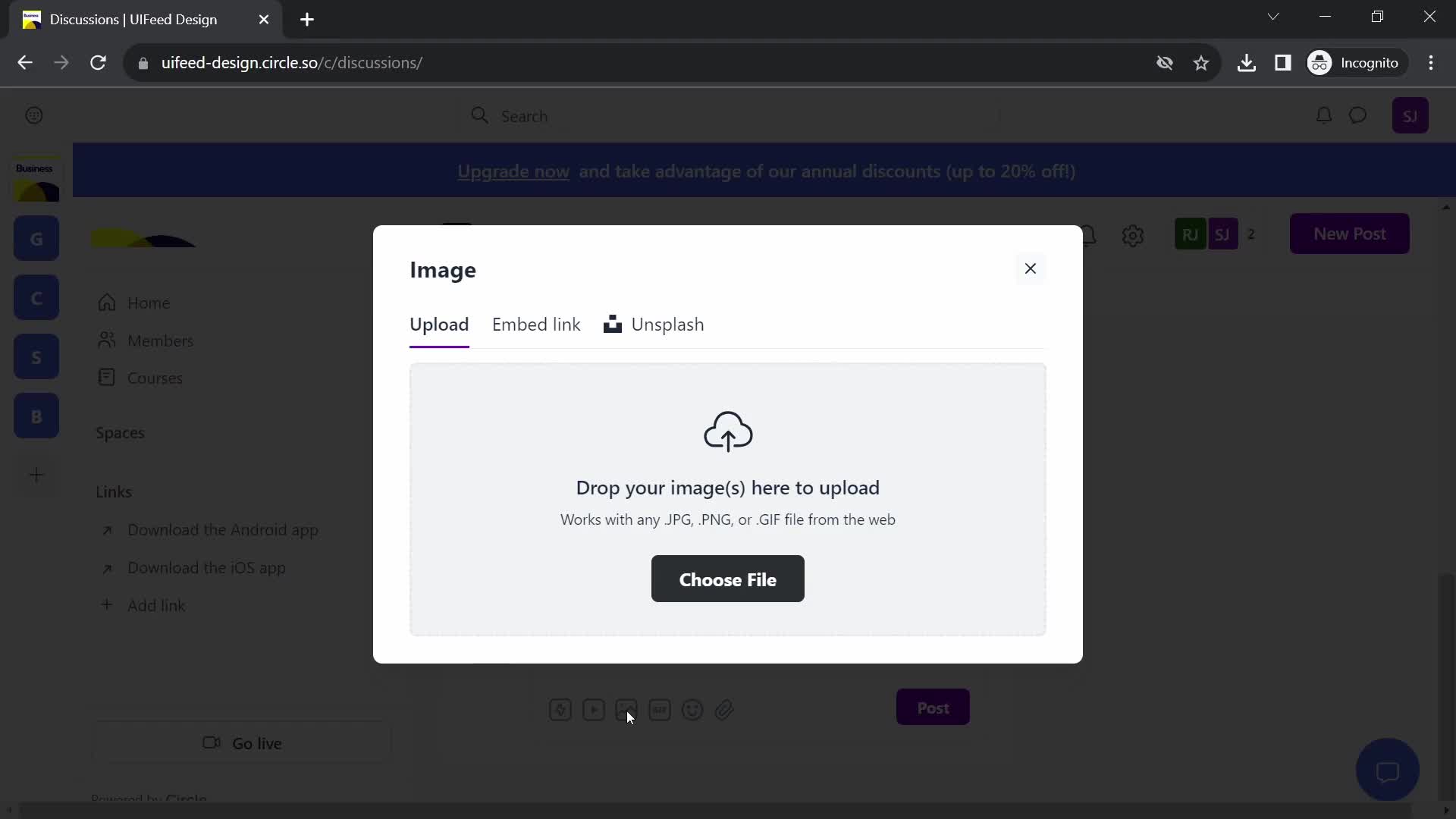The image size is (1456, 819).
Task: Click the attachment paperclip icon
Action: [725, 709]
